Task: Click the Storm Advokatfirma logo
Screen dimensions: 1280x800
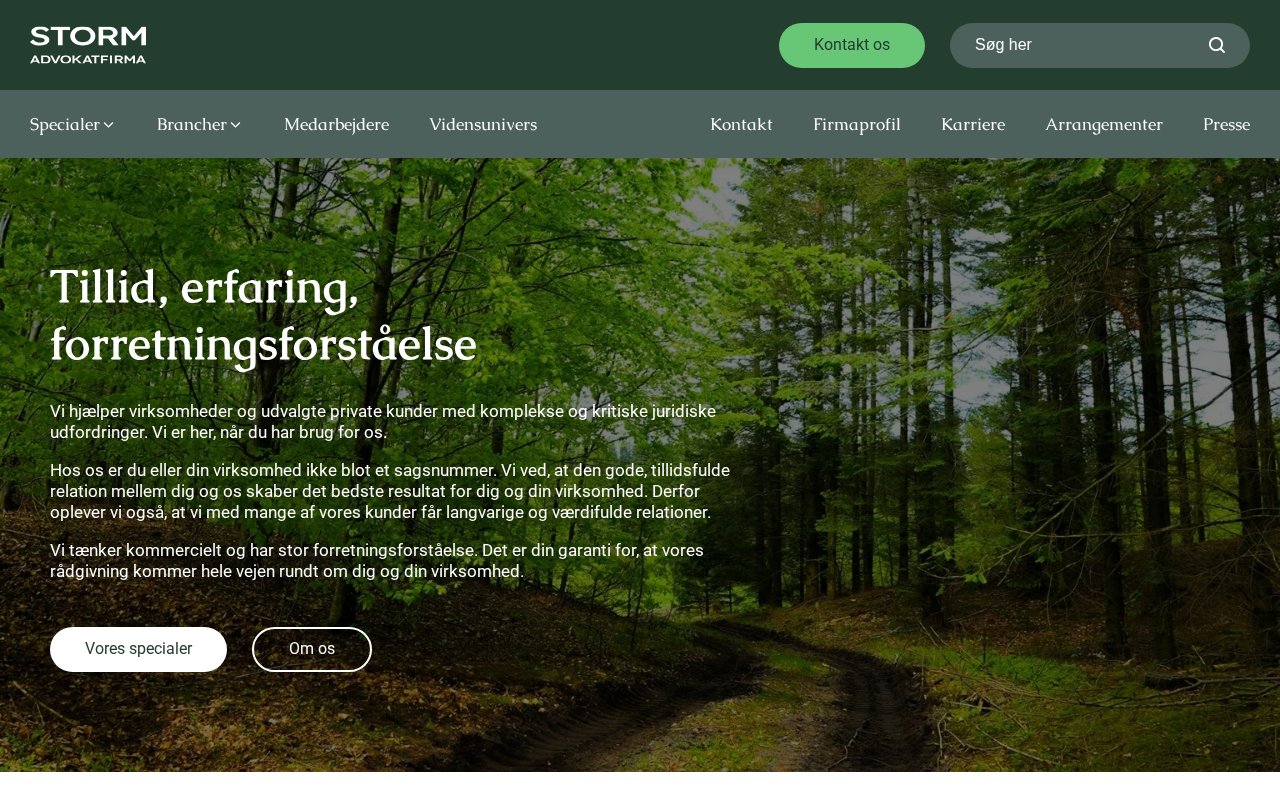Action: [88, 45]
